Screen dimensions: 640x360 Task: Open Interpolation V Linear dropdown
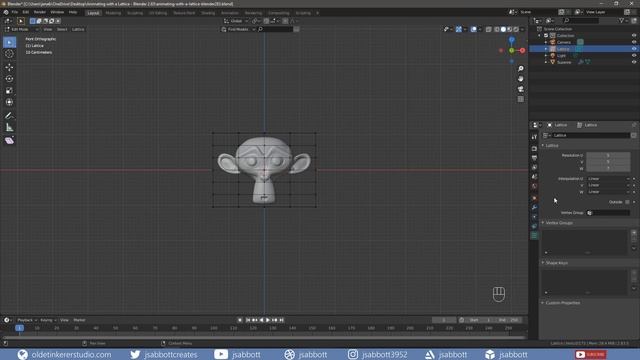point(609,185)
